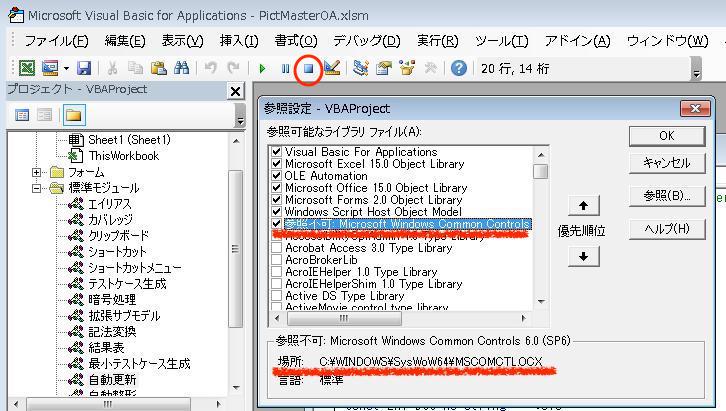This screenshot has width=726, height=411.
Task: Move reference priority down with arrow button
Action: coord(583,256)
